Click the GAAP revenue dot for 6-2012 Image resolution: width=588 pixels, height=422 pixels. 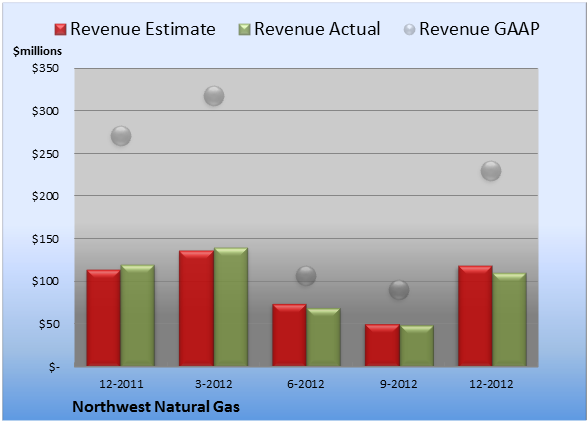(x=306, y=276)
